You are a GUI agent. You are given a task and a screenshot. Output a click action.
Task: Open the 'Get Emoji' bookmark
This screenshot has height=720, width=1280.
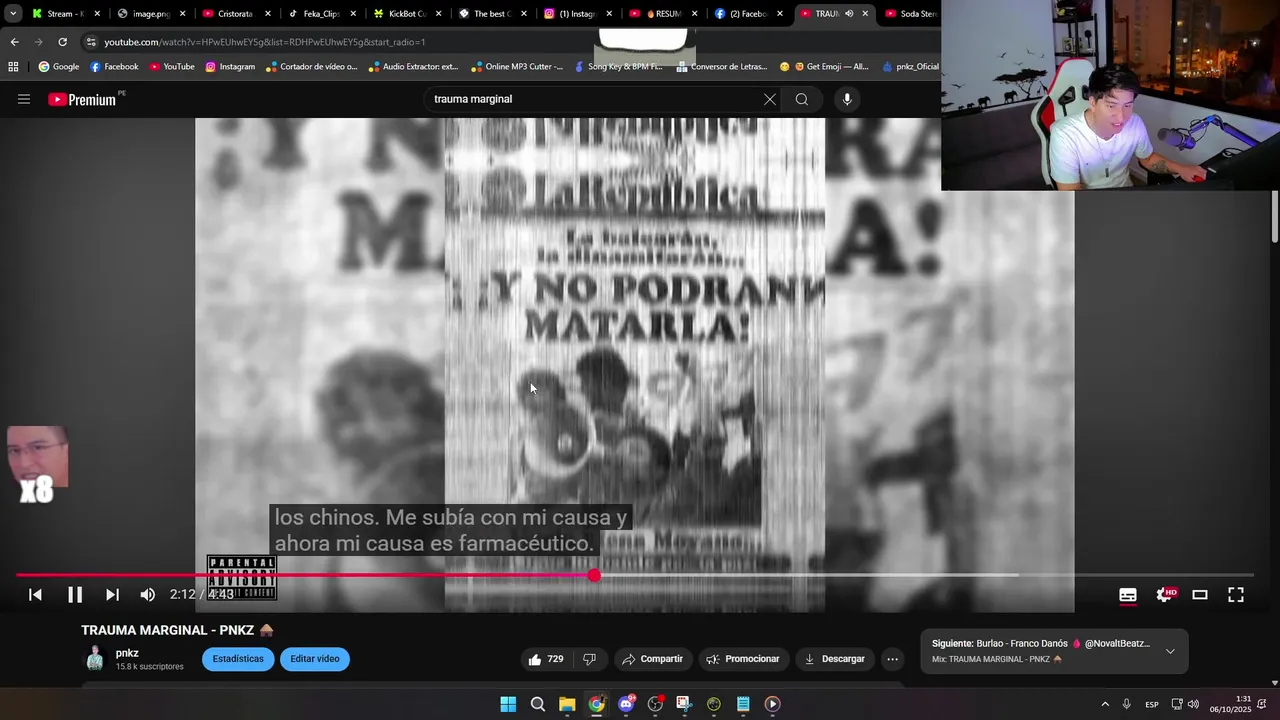click(823, 67)
